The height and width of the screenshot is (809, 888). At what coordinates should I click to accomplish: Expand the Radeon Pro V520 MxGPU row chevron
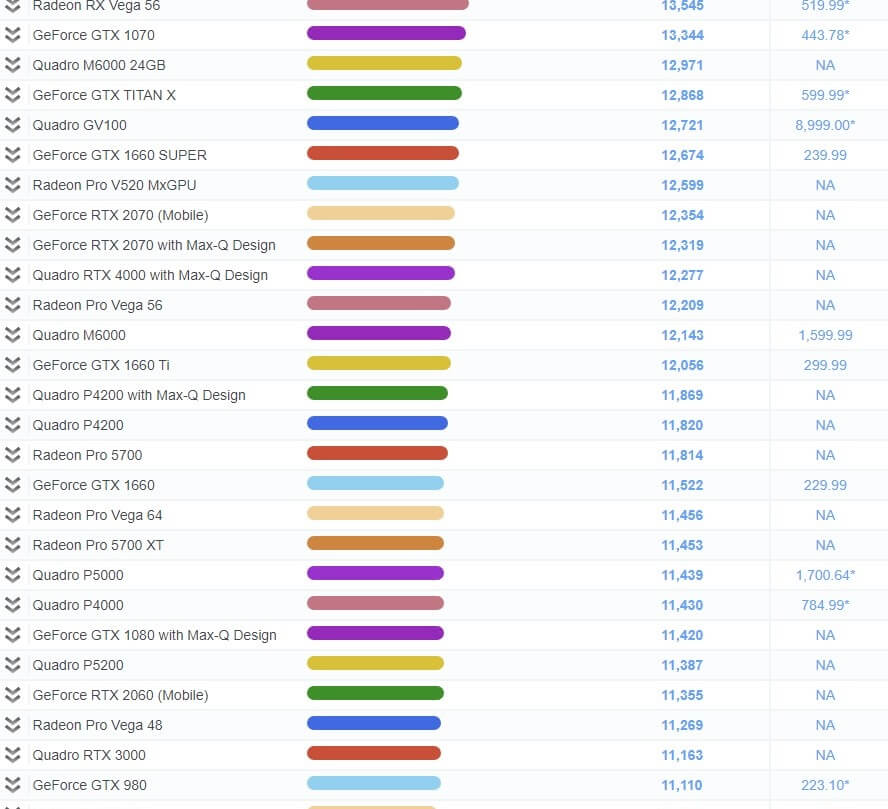pyautogui.click(x=12, y=185)
